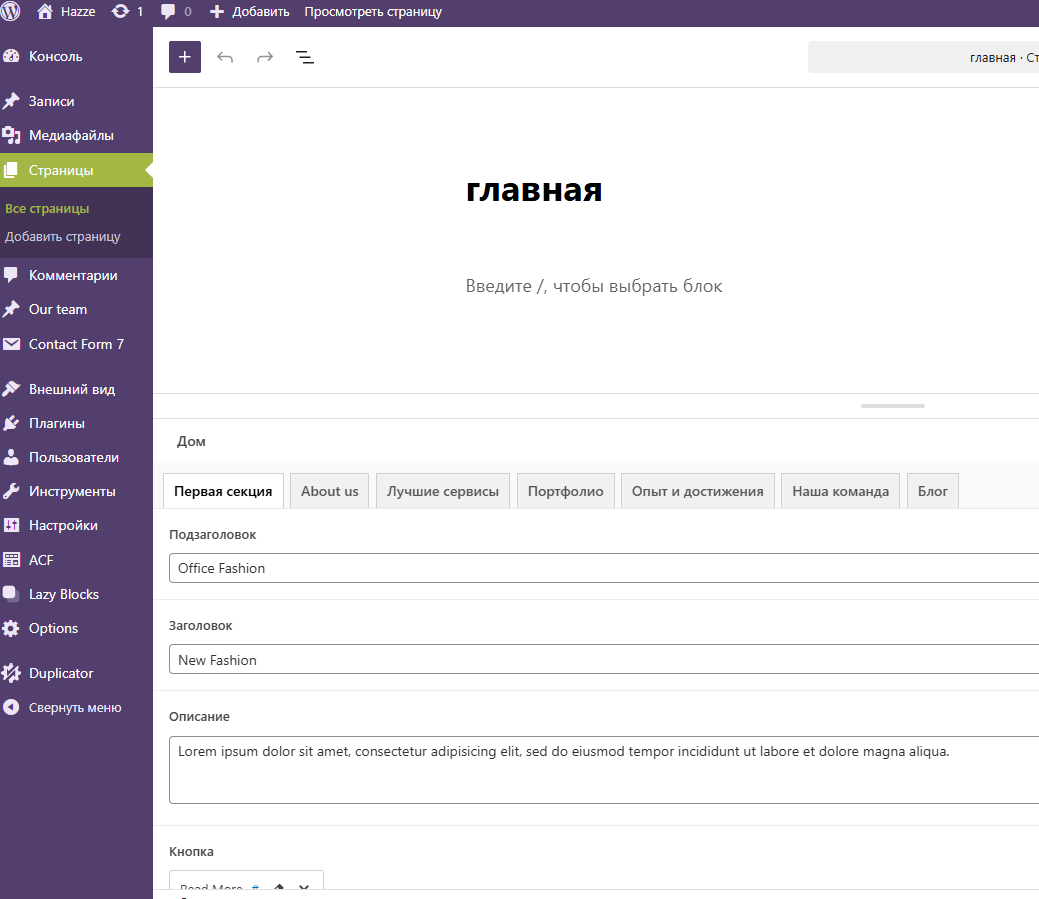Image resolution: width=1039 pixels, height=899 pixels.
Task: Click the главная page title
Action: point(534,190)
